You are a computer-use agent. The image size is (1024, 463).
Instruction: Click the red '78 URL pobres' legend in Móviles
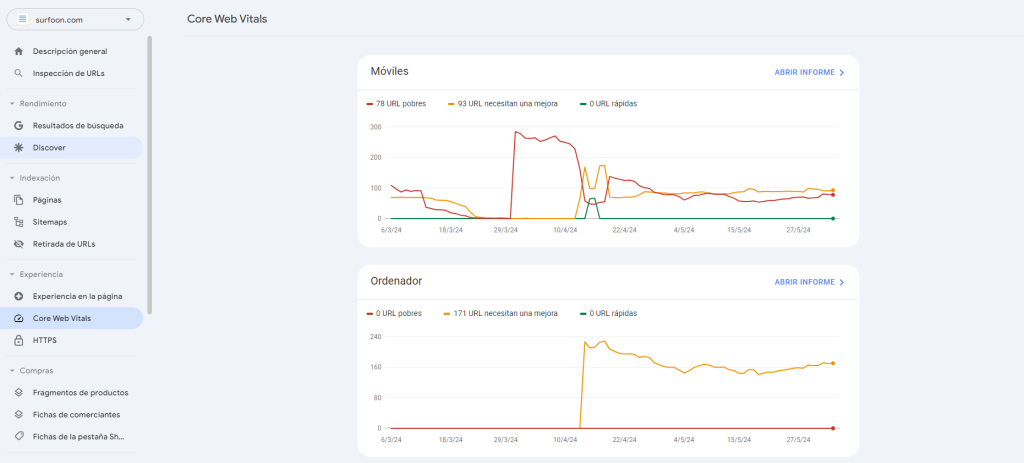[400, 104]
